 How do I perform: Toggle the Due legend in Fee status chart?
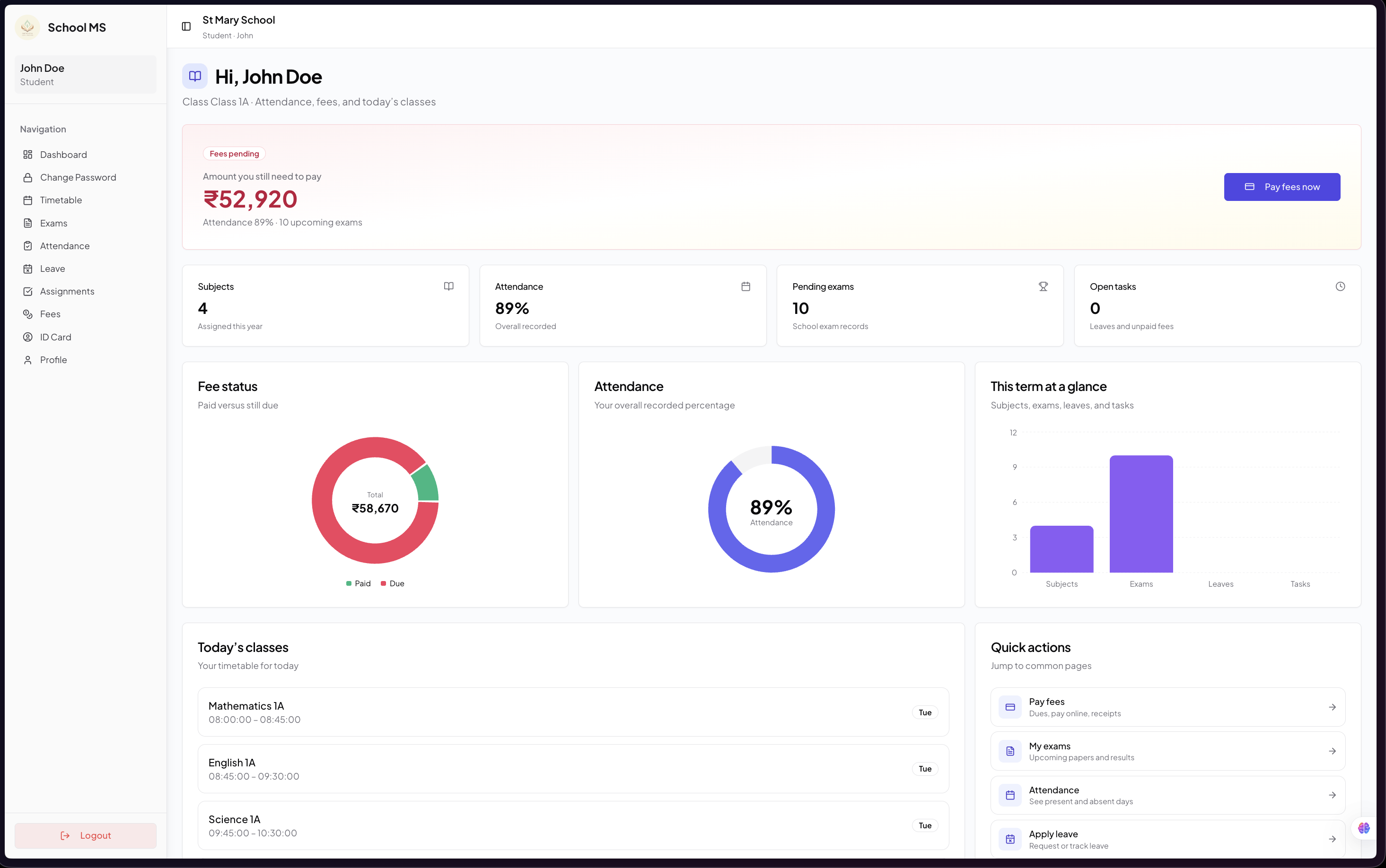(x=393, y=583)
